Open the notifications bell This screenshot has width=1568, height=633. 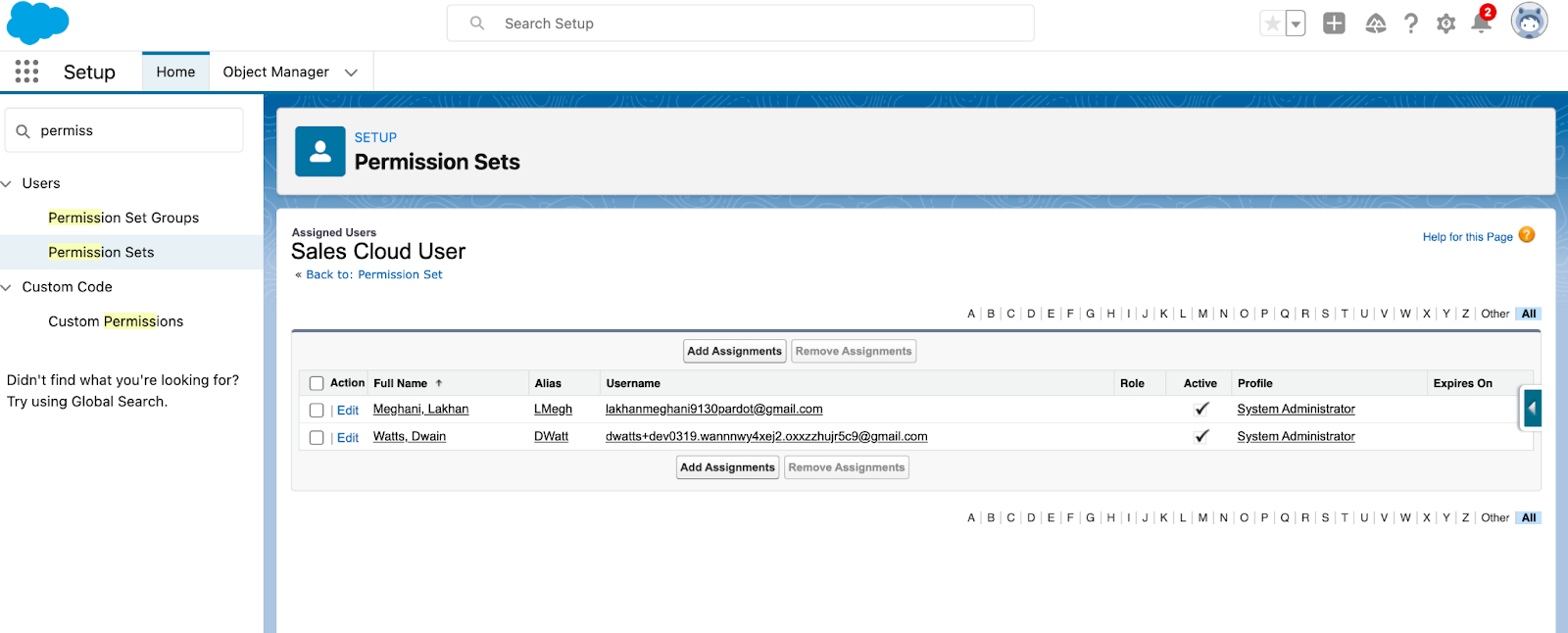click(1482, 22)
